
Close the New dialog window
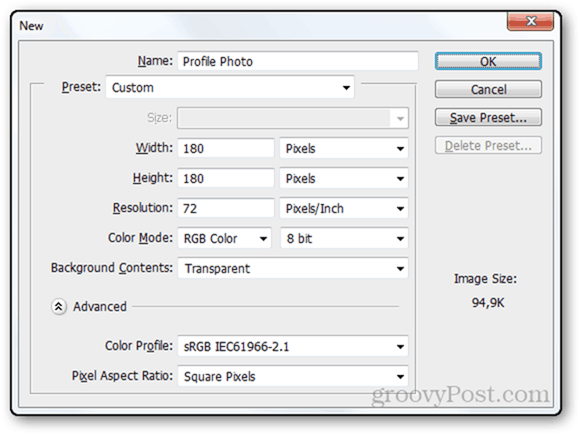coord(530,21)
